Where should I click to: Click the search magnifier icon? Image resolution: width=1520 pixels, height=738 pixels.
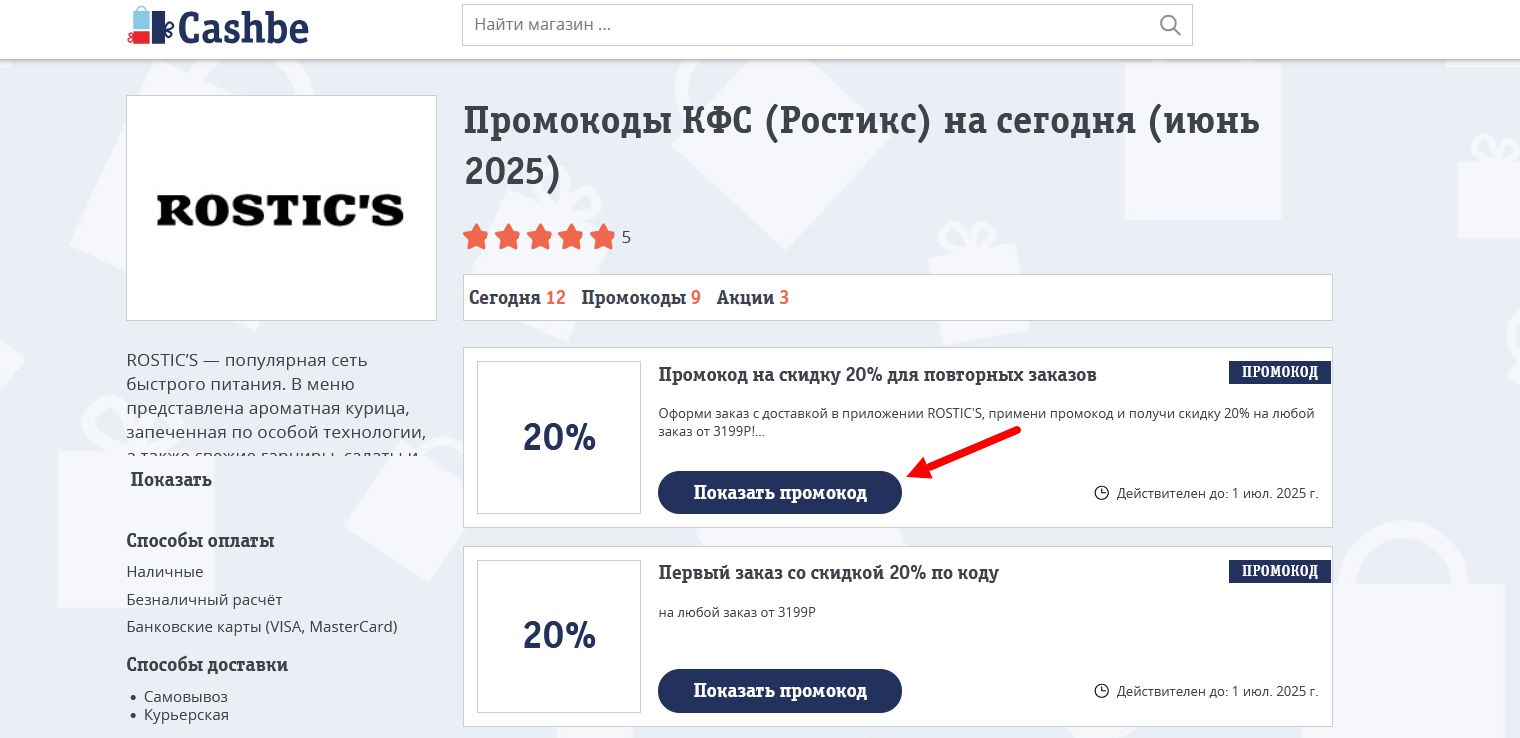(1170, 25)
